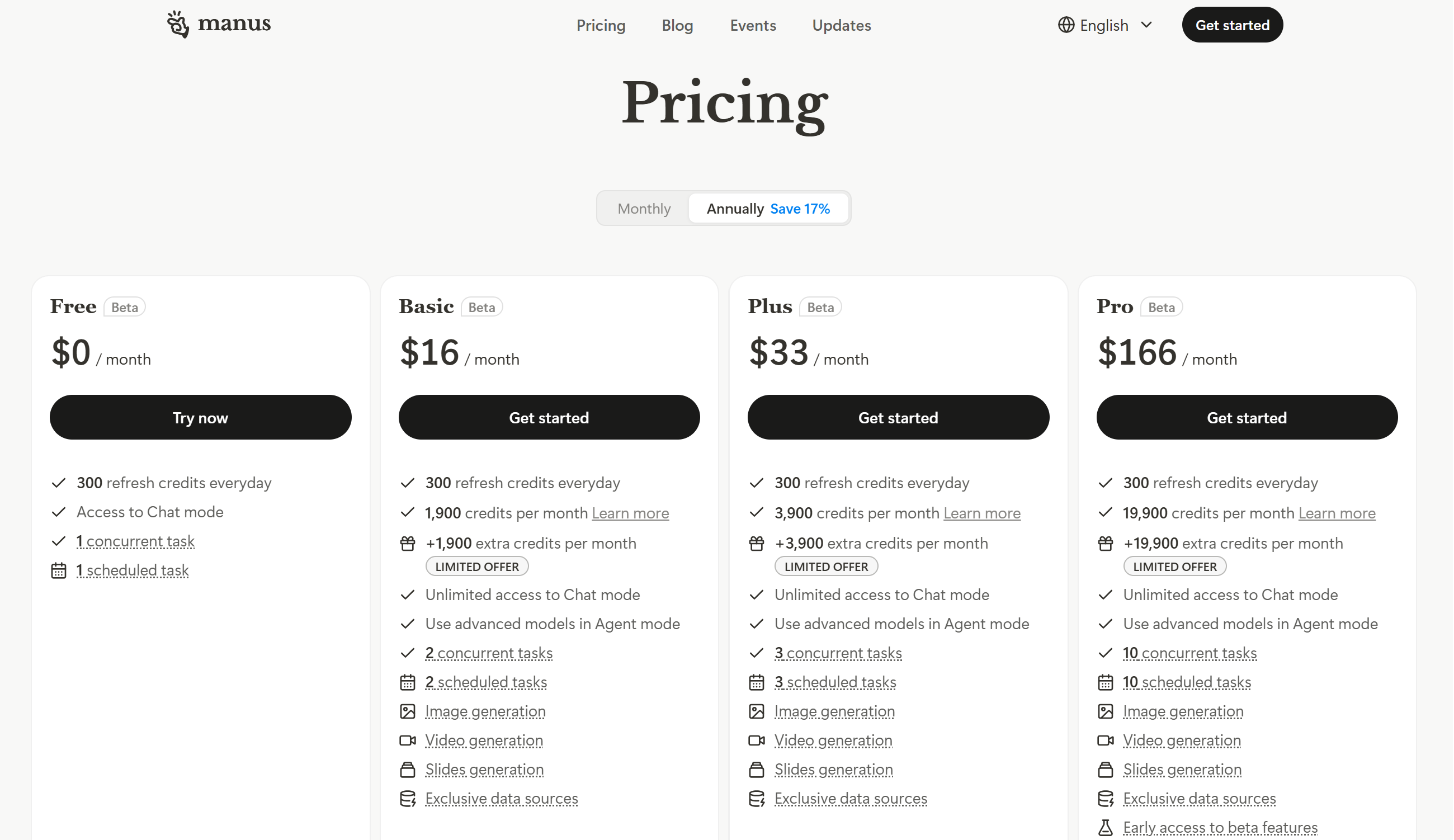
Task: Click Get started on the Pro plan
Action: [x=1247, y=417]
